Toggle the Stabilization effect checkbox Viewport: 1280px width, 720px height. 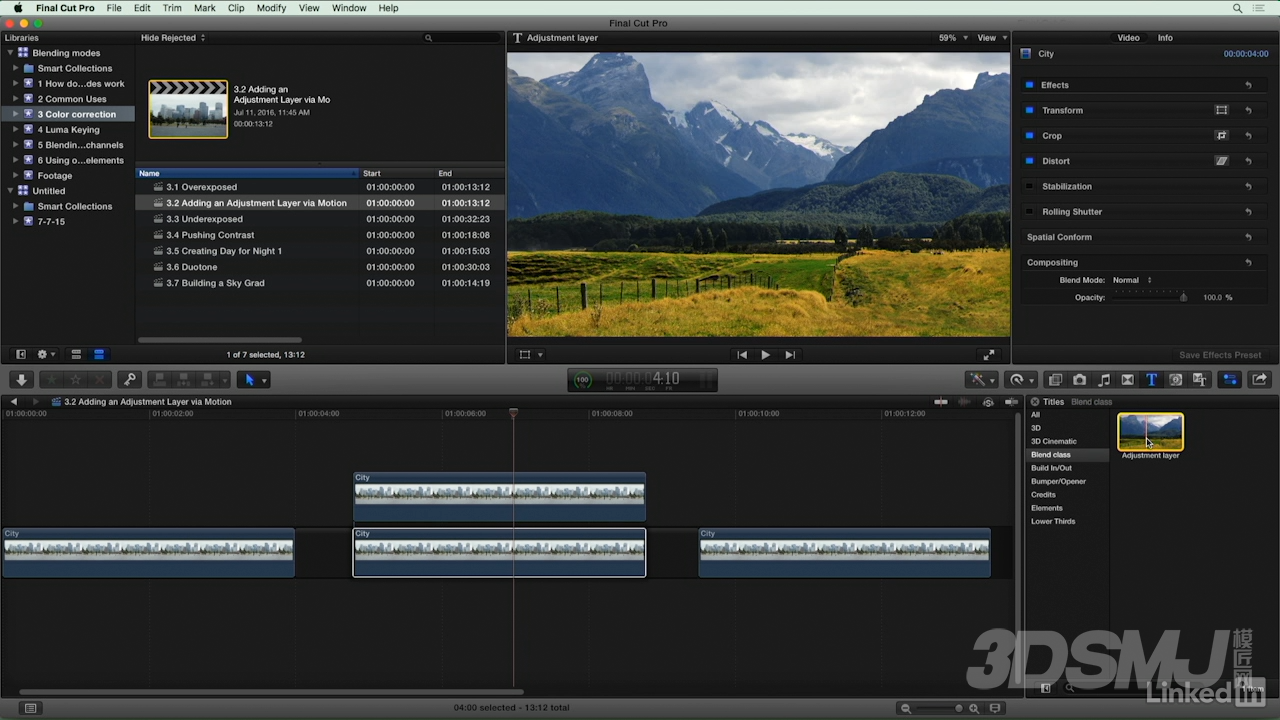coord(1030,186)
